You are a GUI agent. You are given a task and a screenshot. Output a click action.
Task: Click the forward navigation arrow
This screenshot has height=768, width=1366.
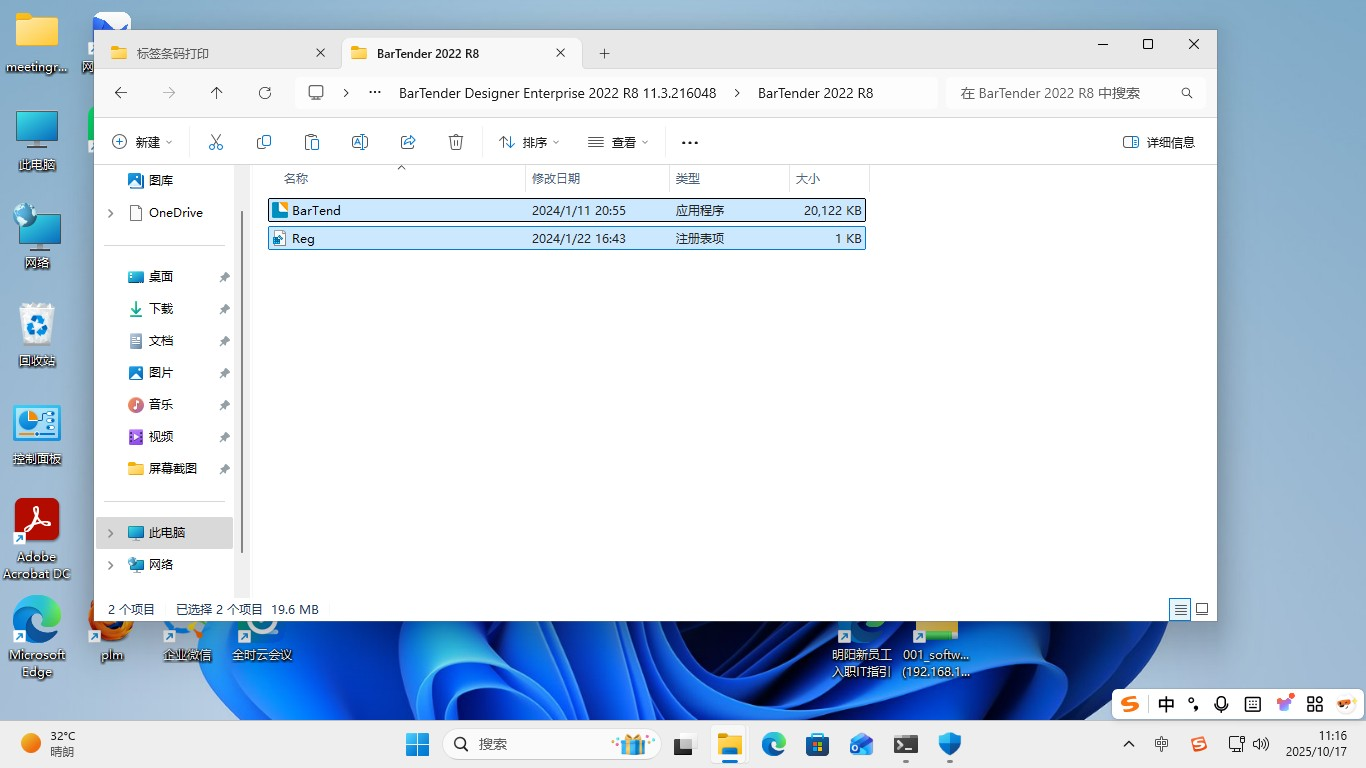tap(169, 93)
